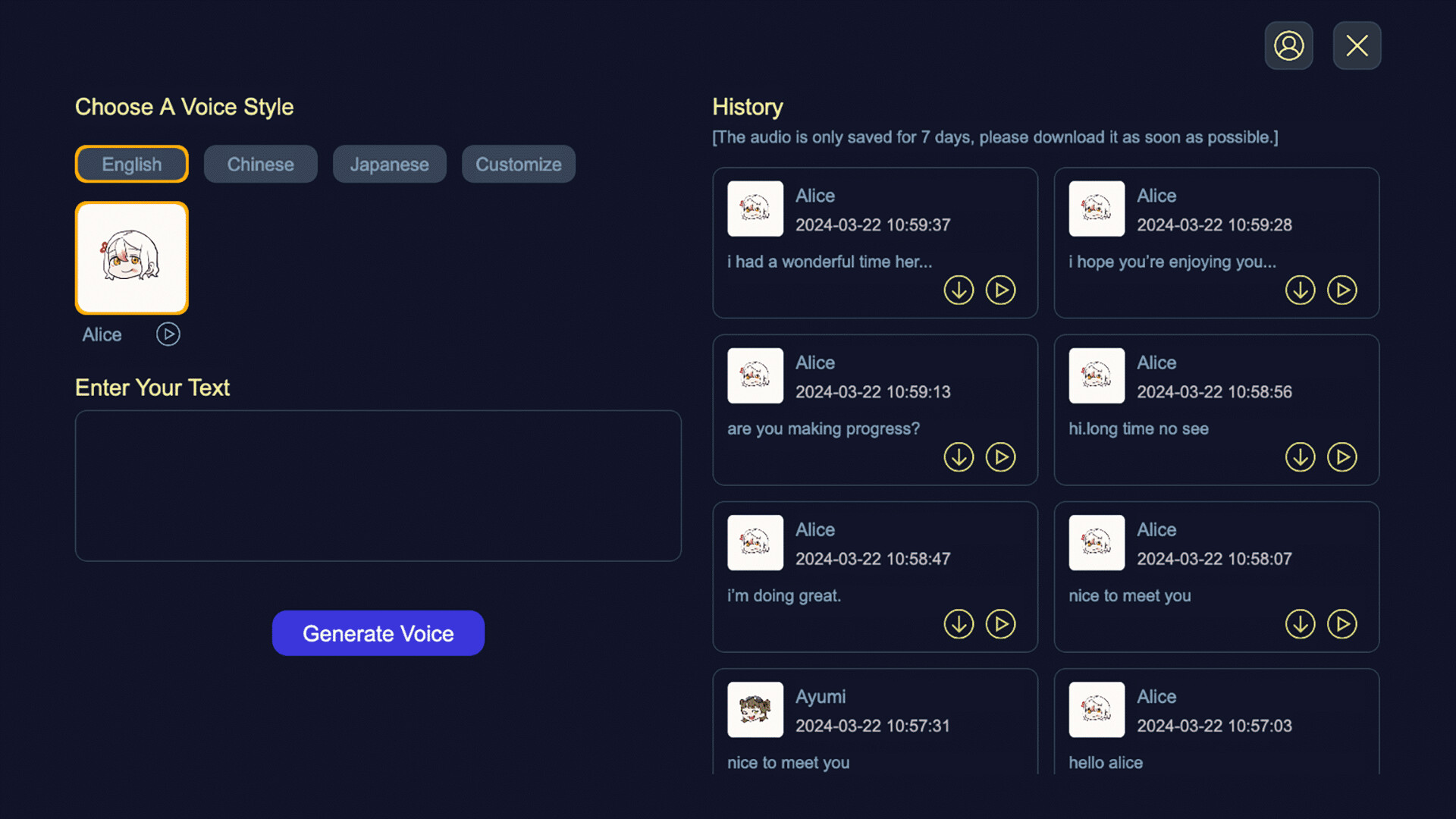Enable the Japanese voice style
Viewport: 1456px width, 819px height.
(389, 164)
